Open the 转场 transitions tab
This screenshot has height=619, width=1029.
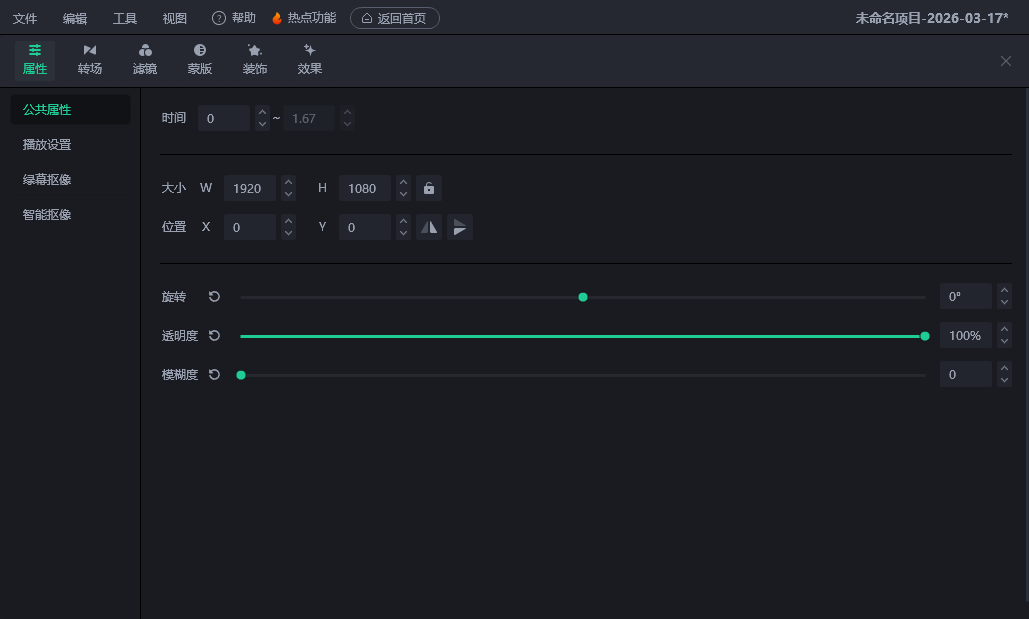point(90,59)
